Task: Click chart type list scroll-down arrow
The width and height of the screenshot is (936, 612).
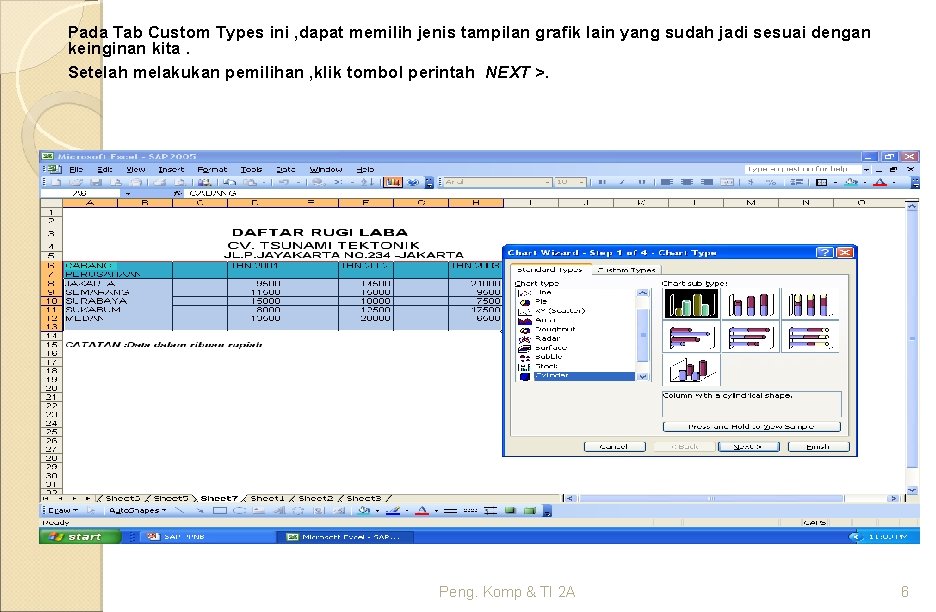Action: pos(642,376)
